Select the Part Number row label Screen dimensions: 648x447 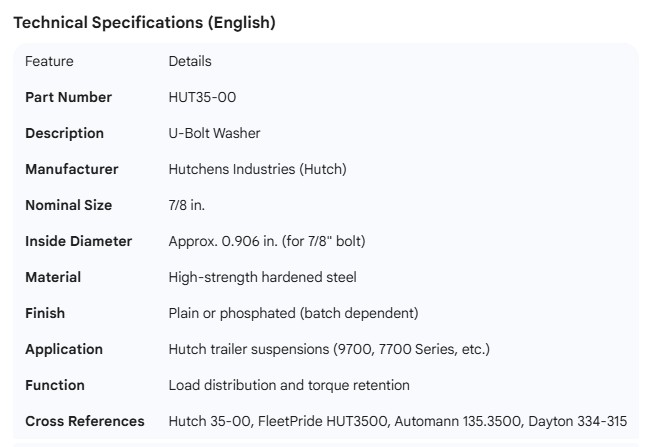68,97
